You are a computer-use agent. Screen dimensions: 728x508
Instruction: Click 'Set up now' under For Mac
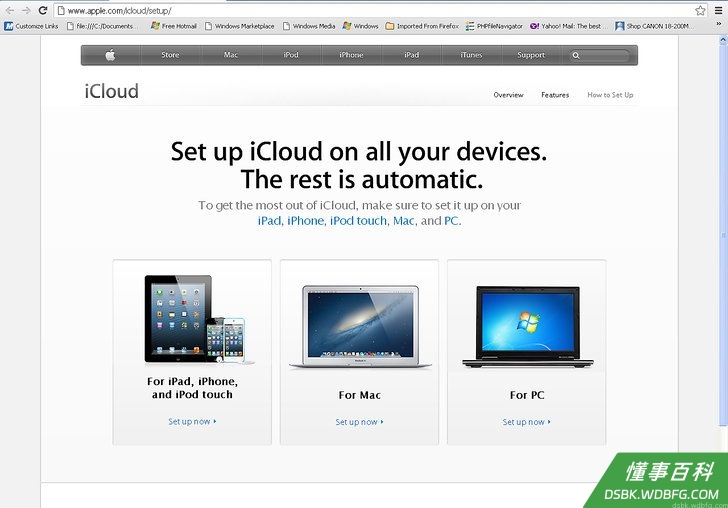(359, 422)
